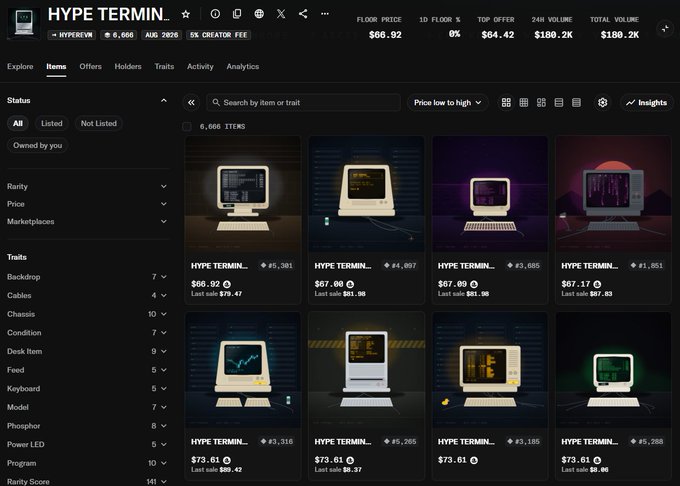Expand the Rarity filter section
Image resolution: width=680 pixels, height=486 pixels.
point(87,186)
